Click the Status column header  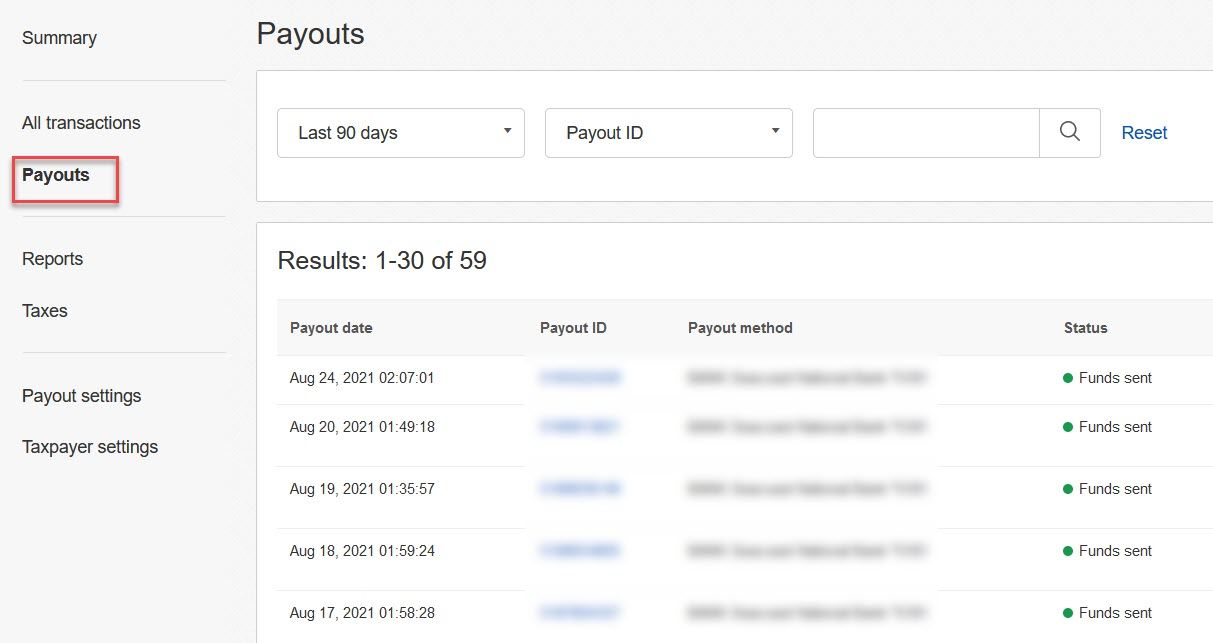click(x=1085, y=328)
